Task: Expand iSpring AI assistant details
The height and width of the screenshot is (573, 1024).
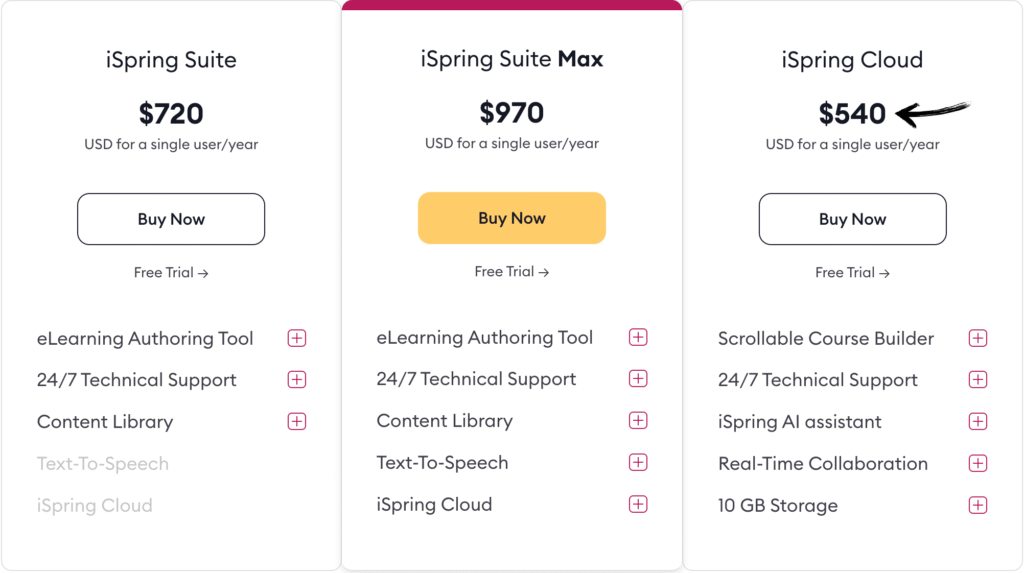Action: pos(978,422)
